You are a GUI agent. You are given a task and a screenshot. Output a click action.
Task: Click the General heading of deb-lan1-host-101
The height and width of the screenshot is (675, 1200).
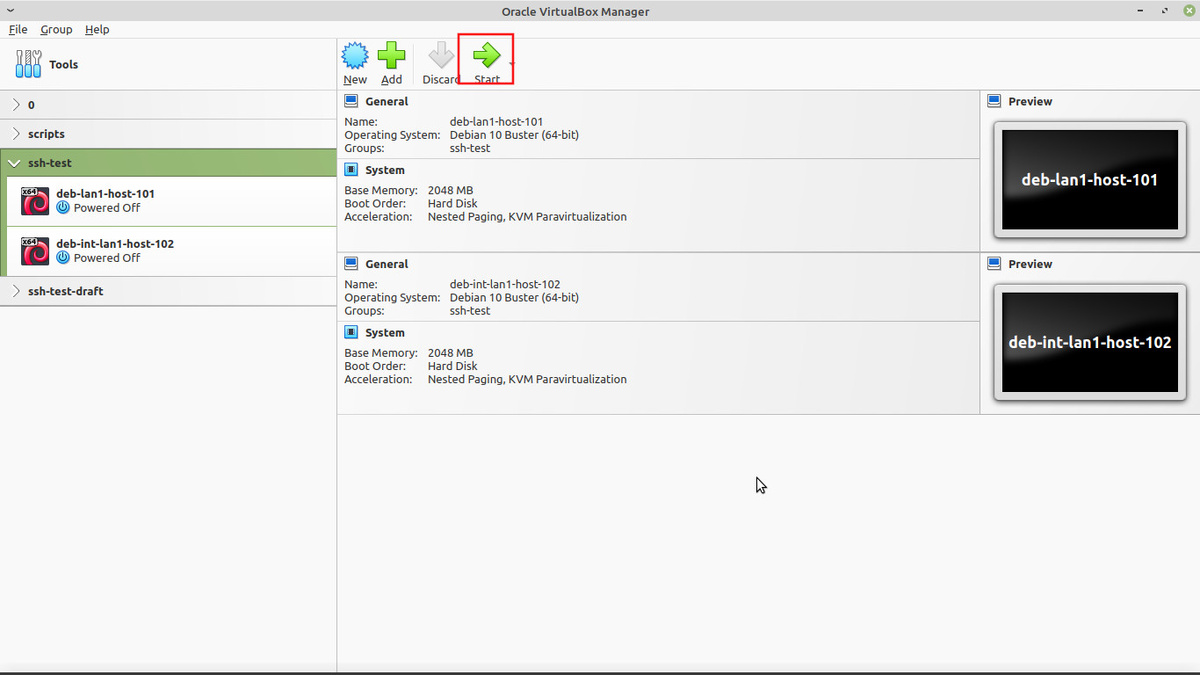point(387,101)
